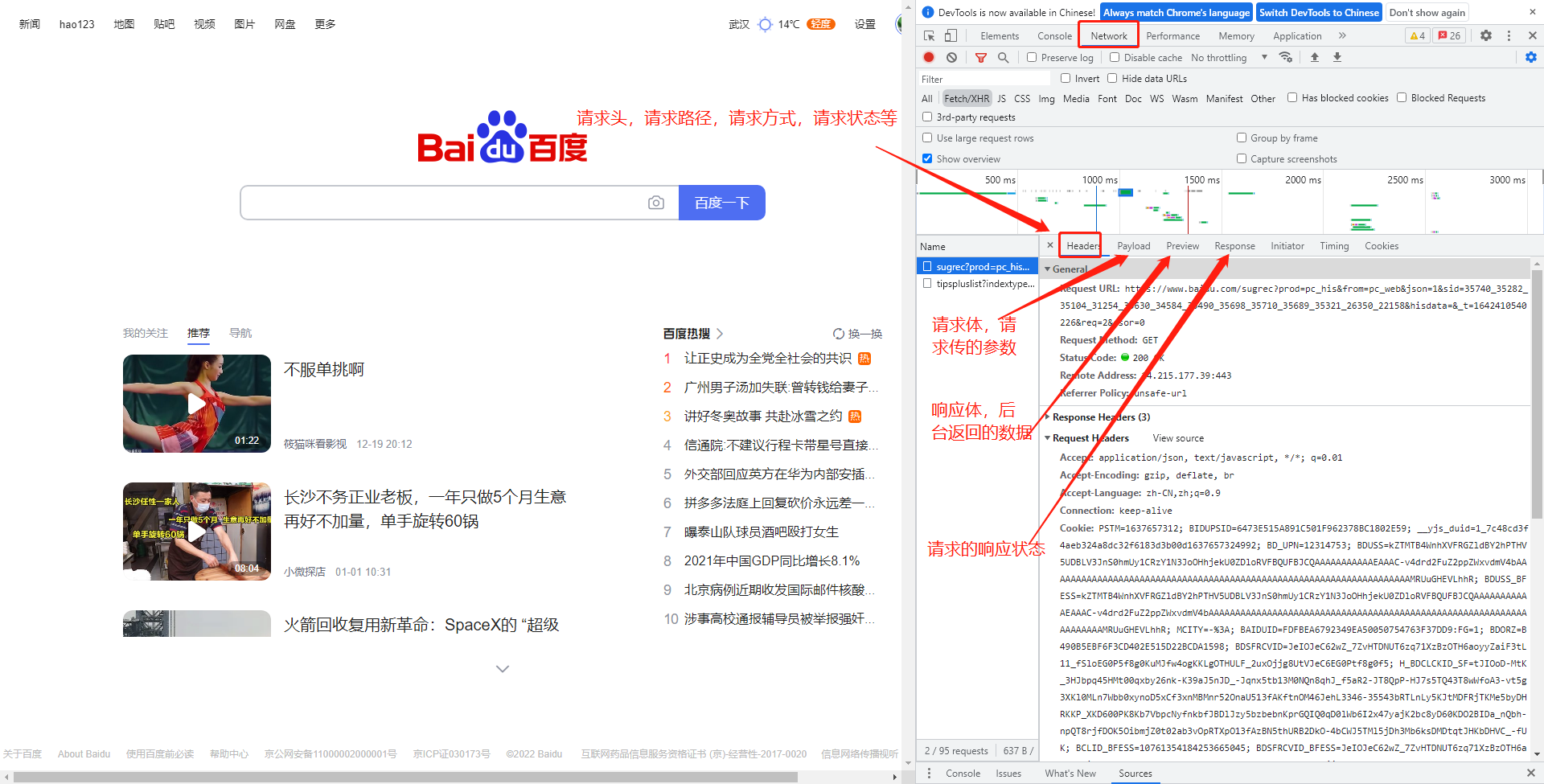Stop recording network log
Screen dimensions: 1544x784
pos(929,57)
